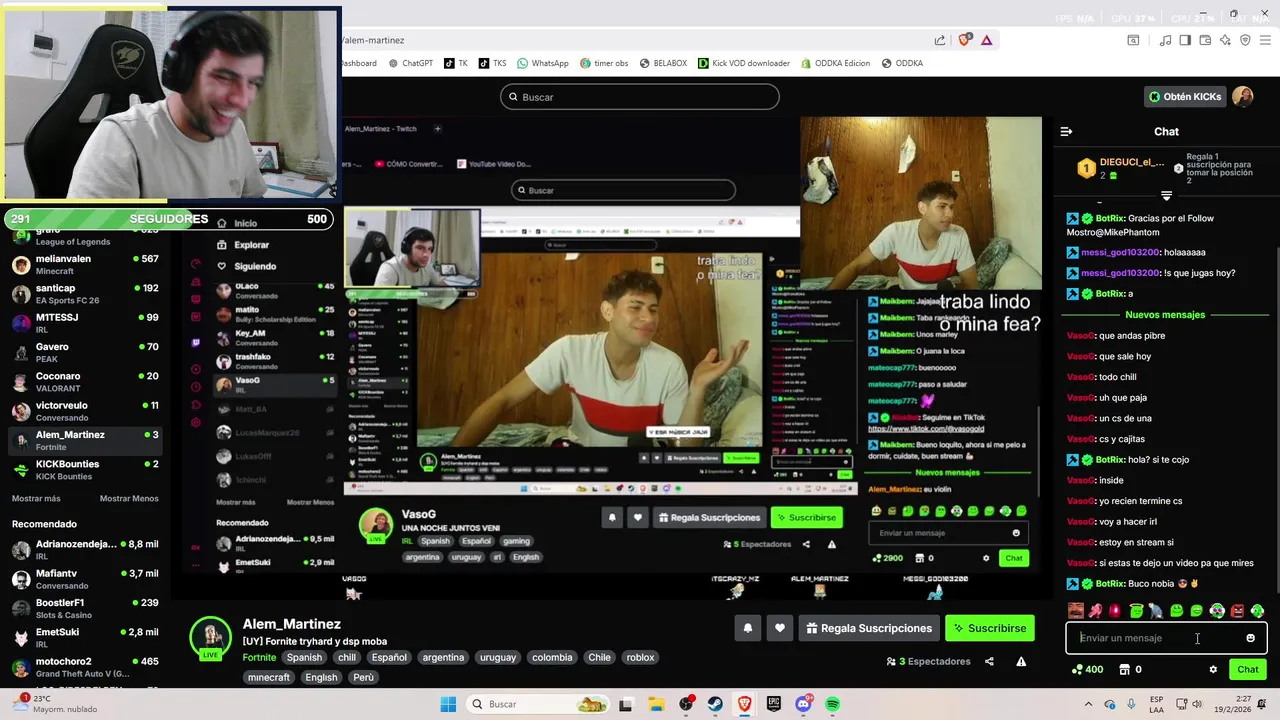Image resolution: width=1280 pixels, height=720 pixels.
Task: Open santicap channel in sidebar
Action: coord(85,294)
